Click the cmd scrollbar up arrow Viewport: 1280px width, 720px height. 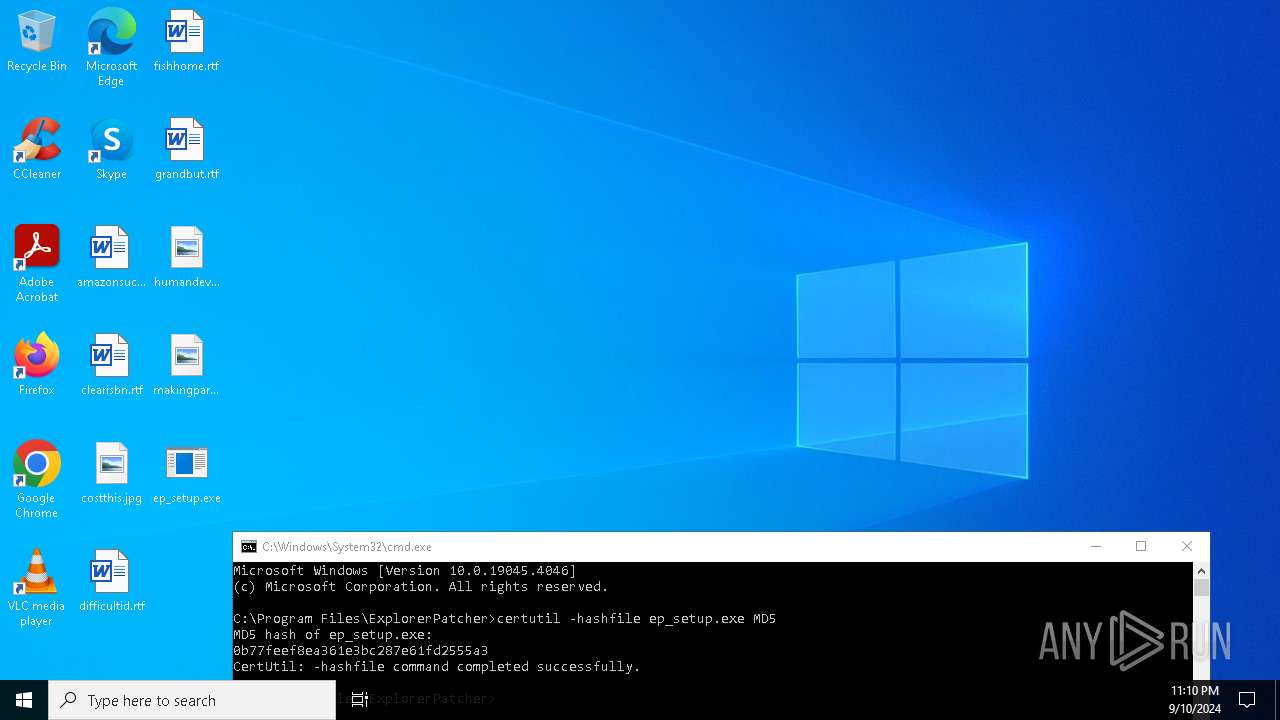pyautogui.click(x=1201, y=571)
